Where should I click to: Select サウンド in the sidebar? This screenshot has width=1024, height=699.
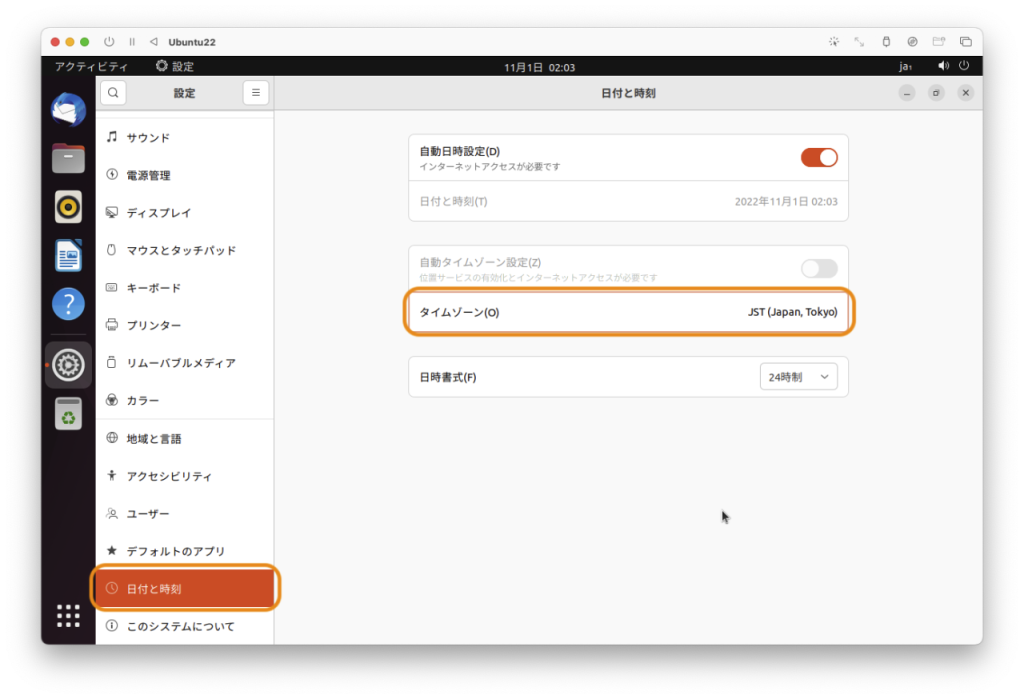click(x=185, y=138)
